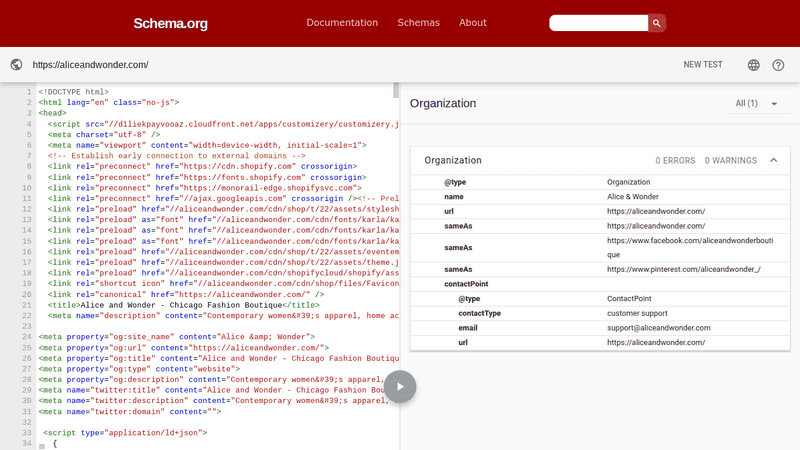The image size is (800, 450).
Task: Click the site search text field
Action: pyautogui.click(x=598, y=23)
